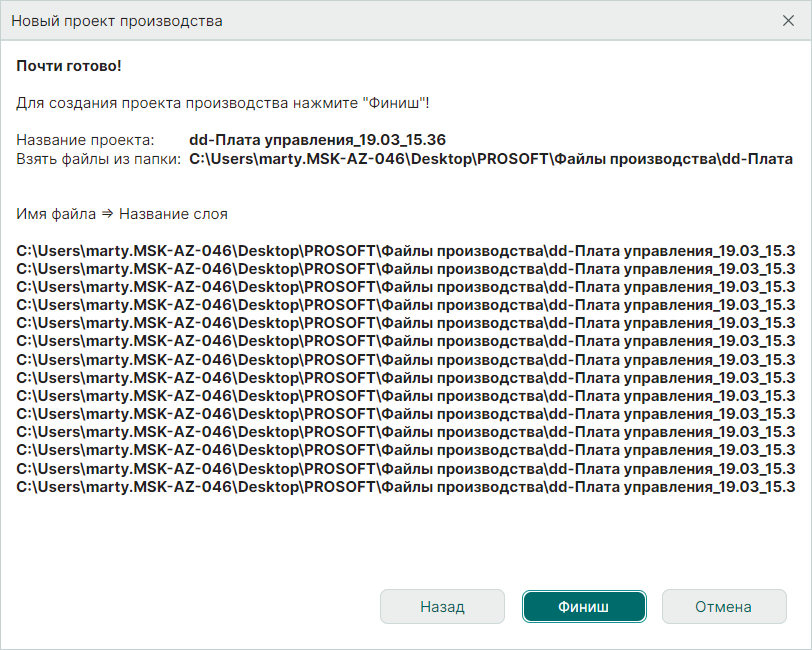The width and height of the screenshot is (812, 650).
Task: Click the Взять файлы из папки: label
Action: click(x=98, y=158)
